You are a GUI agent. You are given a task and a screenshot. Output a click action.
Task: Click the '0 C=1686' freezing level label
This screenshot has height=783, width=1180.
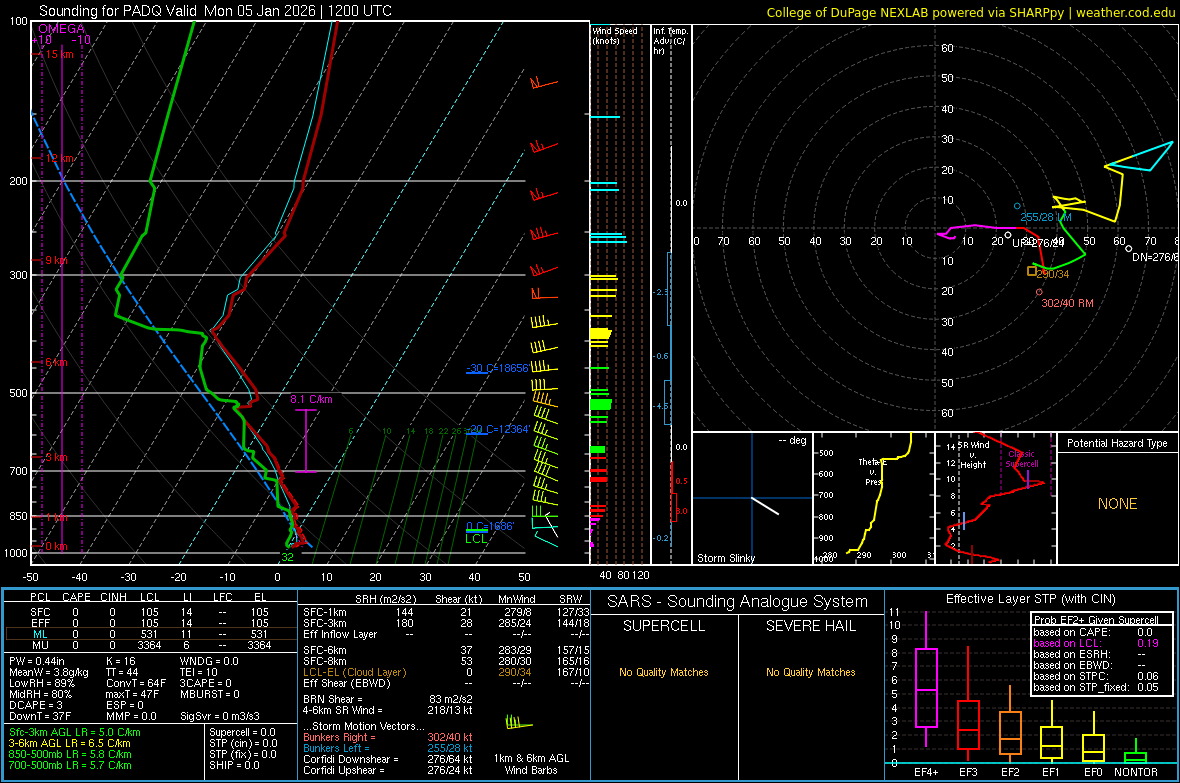pyautogui.click(x=490, y=526)
